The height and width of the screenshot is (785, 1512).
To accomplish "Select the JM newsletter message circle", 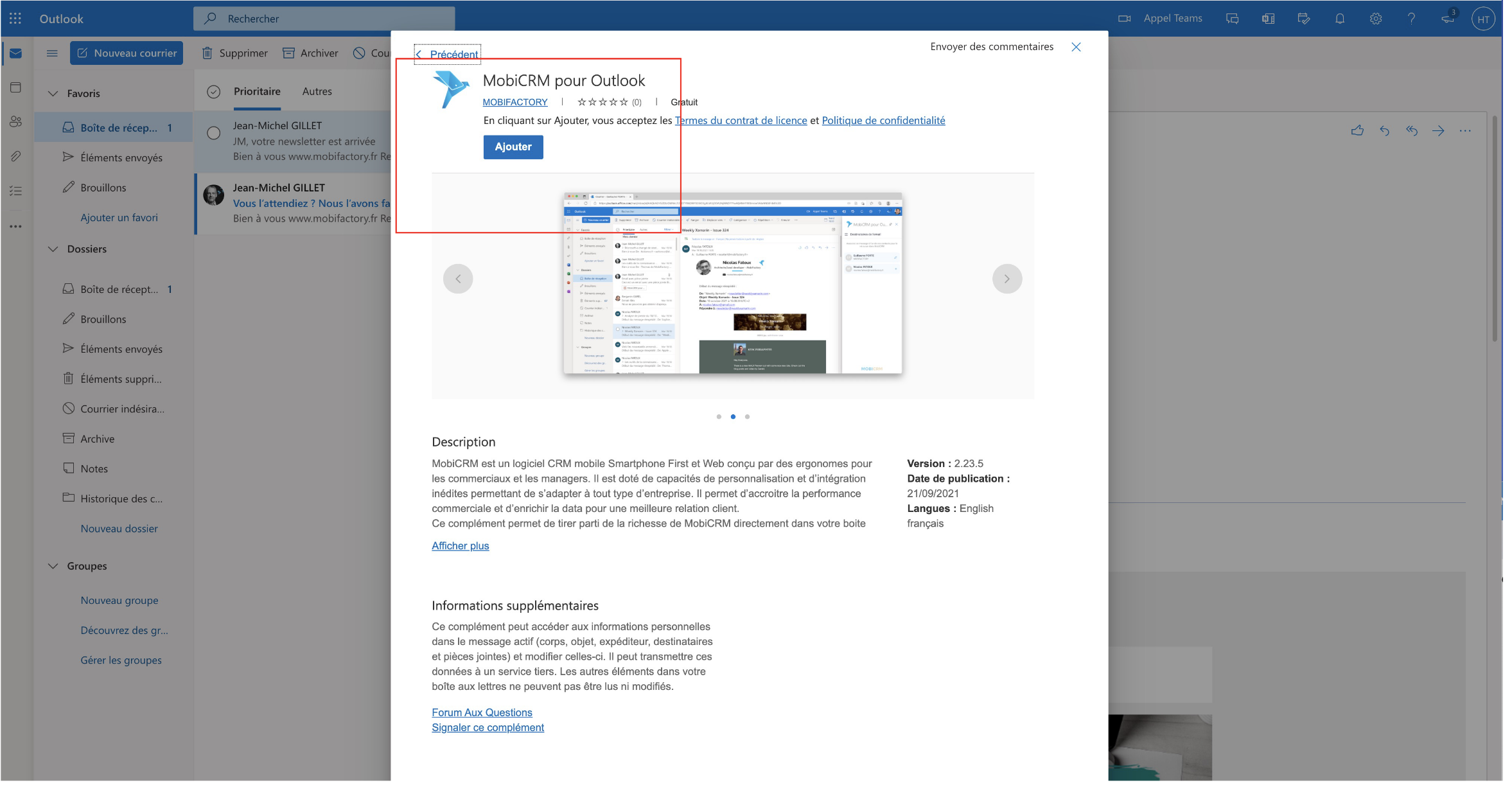I will tap(214, 134).
